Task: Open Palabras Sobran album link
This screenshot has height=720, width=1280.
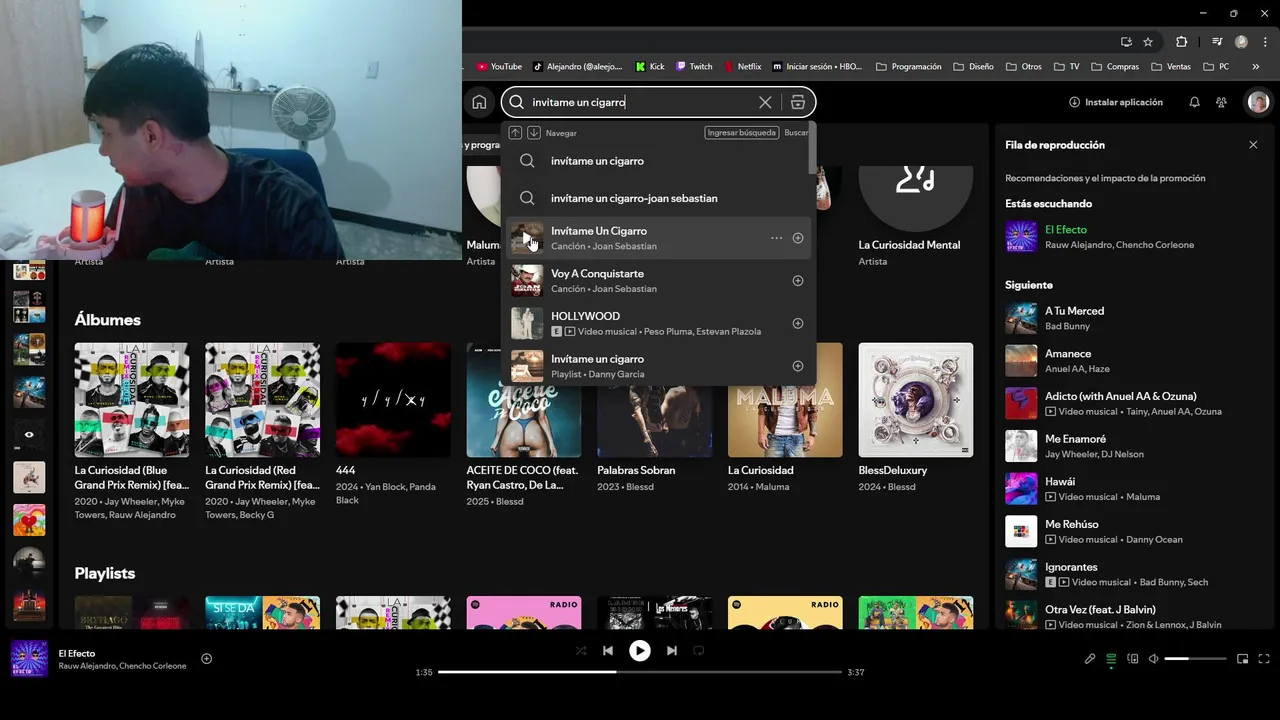Action: tap(636, 470)
